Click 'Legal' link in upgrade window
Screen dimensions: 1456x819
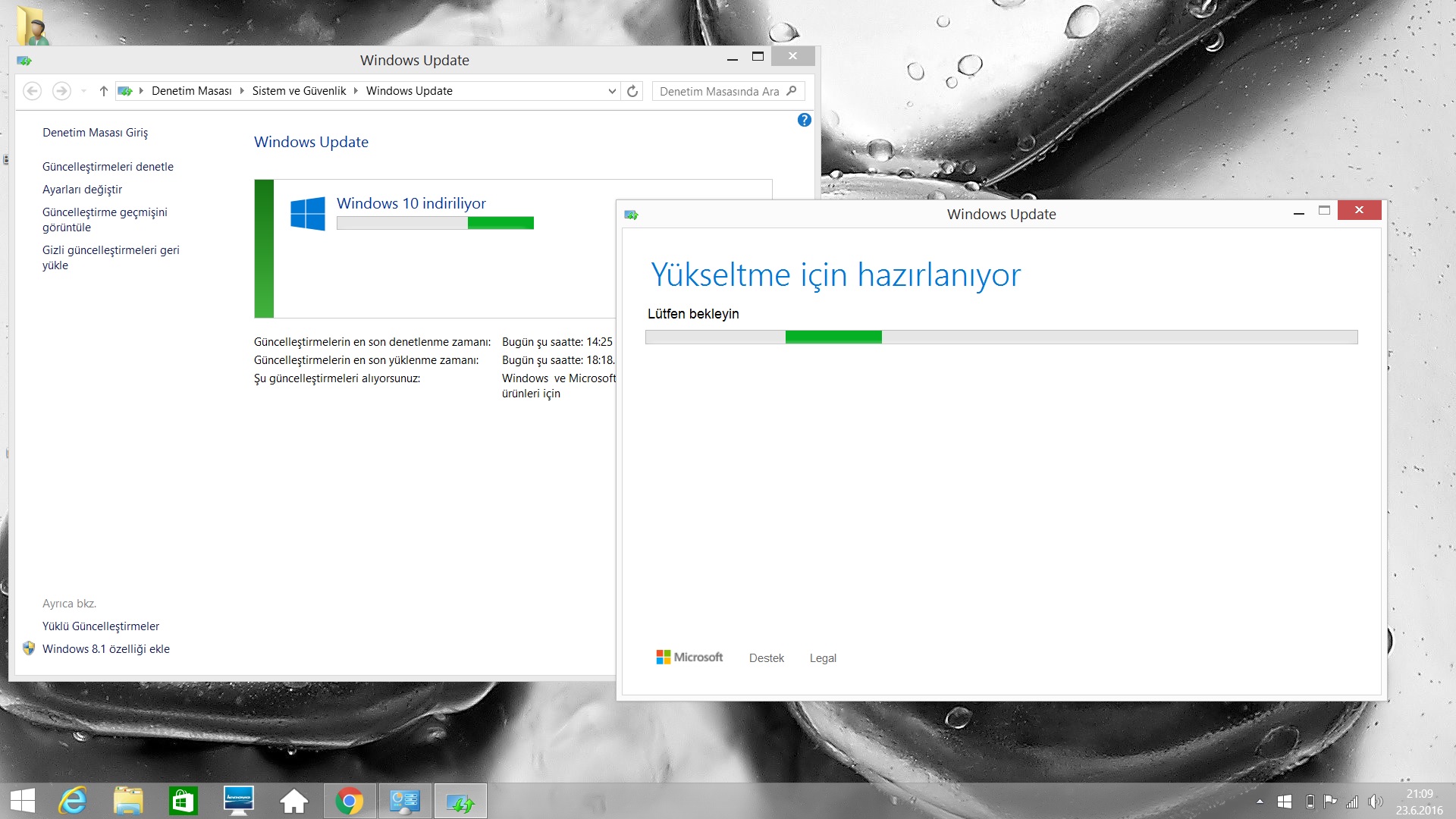(x=823, y=658)
